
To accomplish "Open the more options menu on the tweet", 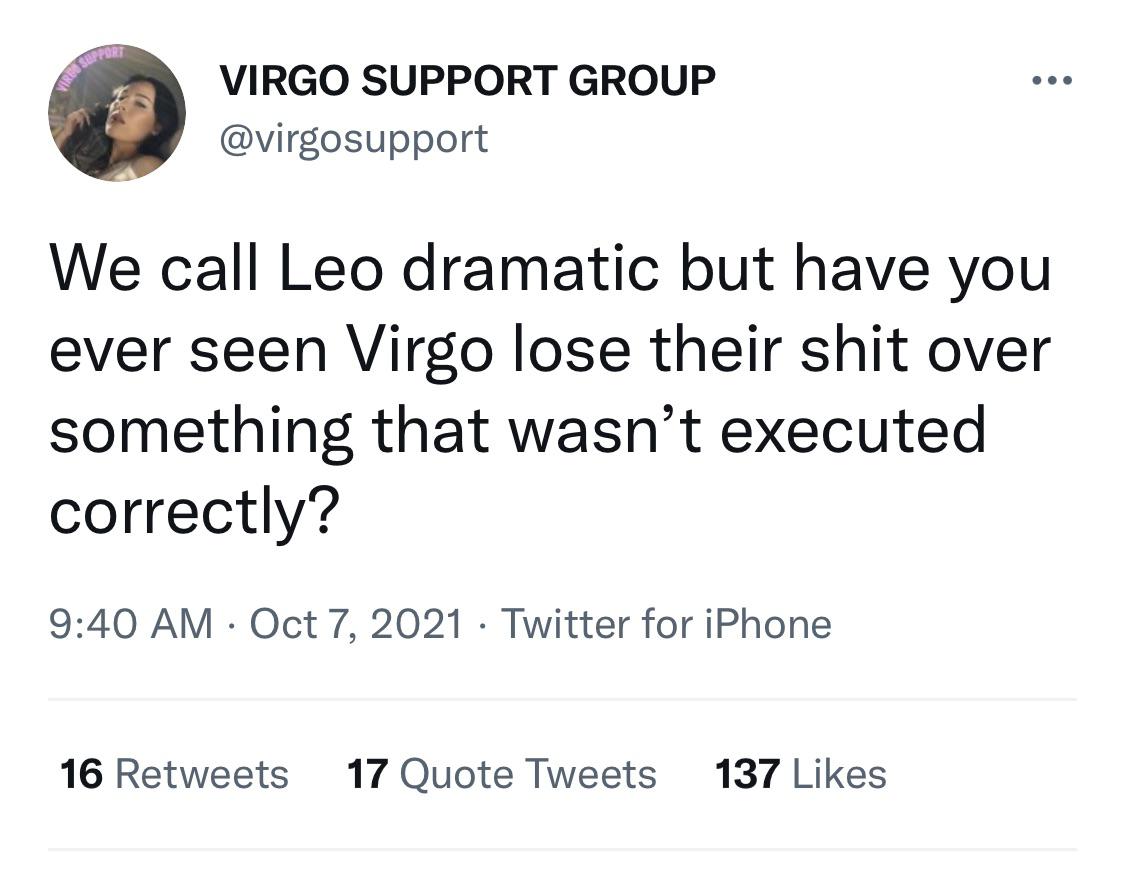I will [x=1052, y=80].
